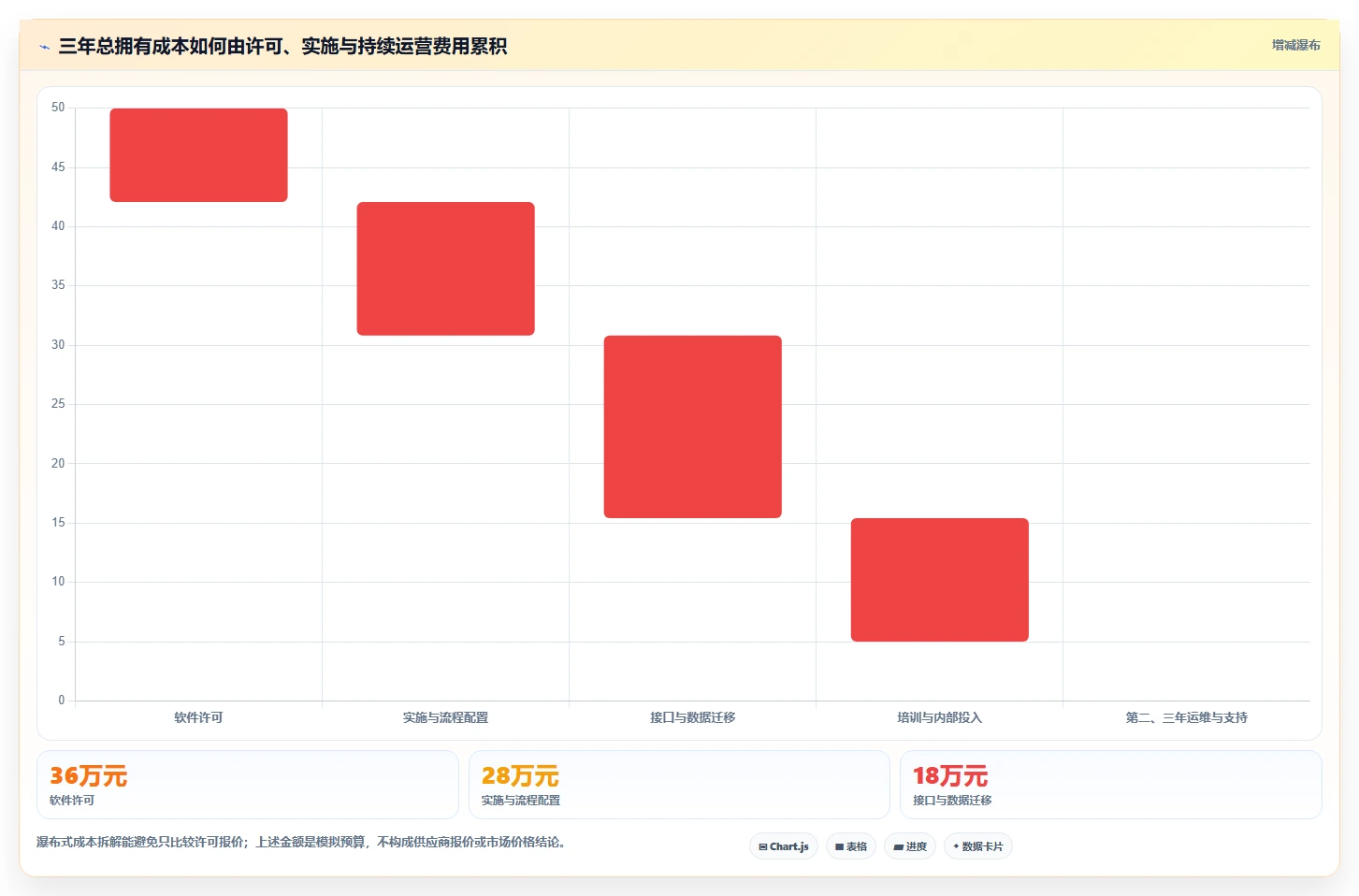The image size is (1359, 896).
Task: Select the 实施与流程配置 red waterfall bar
Action: point(445,268)
